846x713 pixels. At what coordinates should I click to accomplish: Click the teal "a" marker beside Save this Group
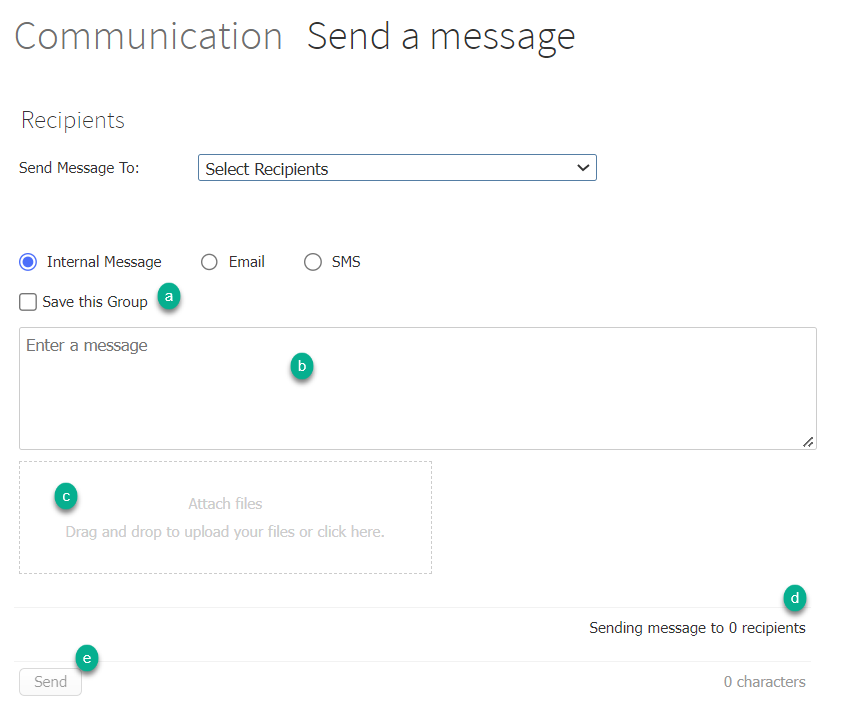[x=169, y=297]
